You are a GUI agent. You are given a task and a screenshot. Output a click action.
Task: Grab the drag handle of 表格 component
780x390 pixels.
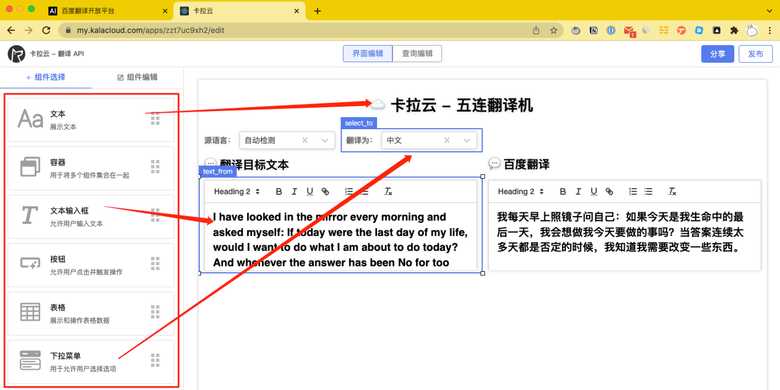[x=155, y=312]
